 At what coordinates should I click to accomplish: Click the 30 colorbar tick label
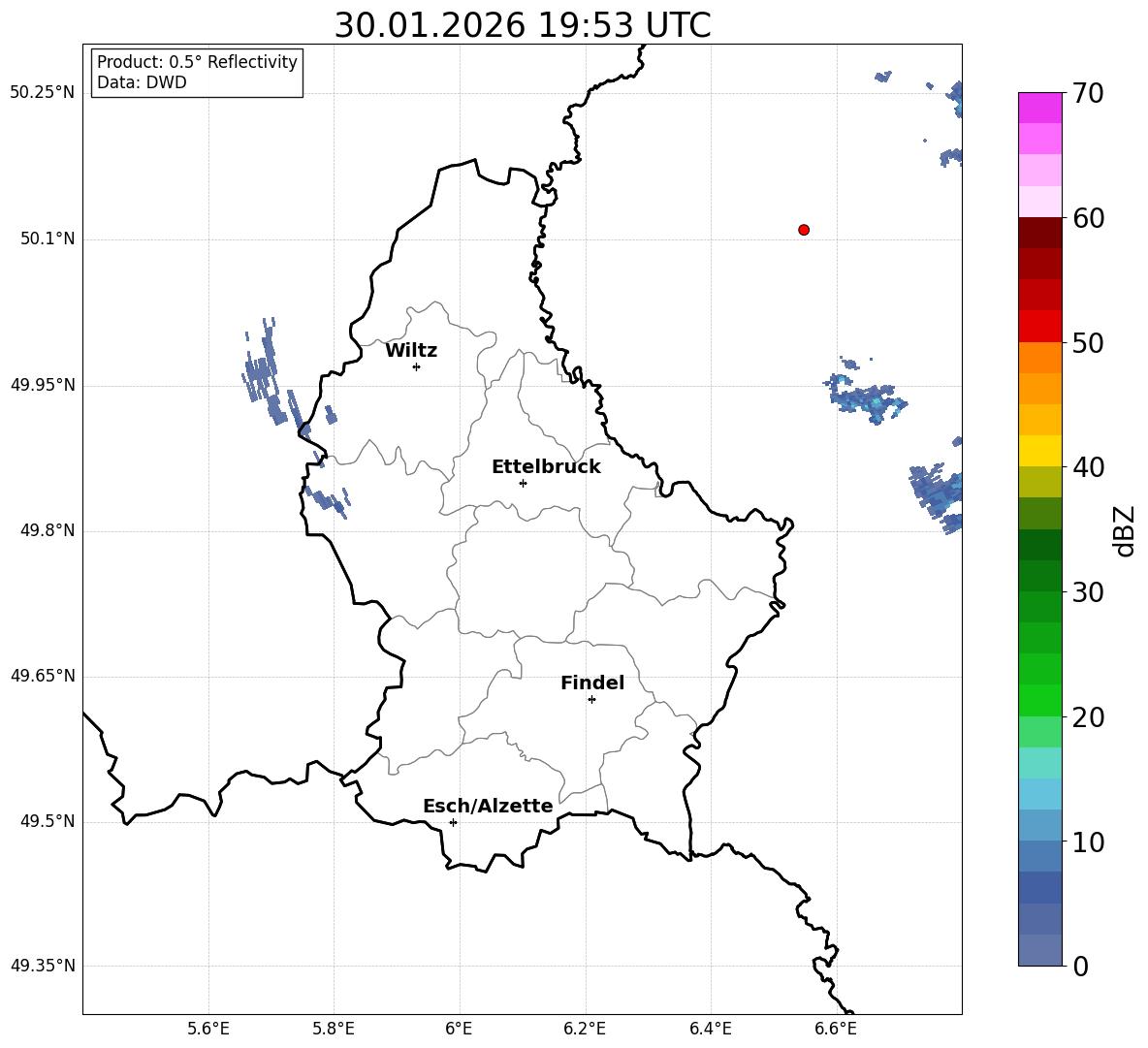pyautogui.click(x=1088, y=592)
